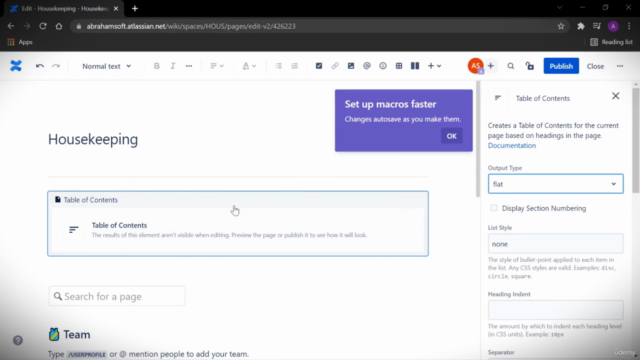
Task: Open more formatting options
Action: 189,66
